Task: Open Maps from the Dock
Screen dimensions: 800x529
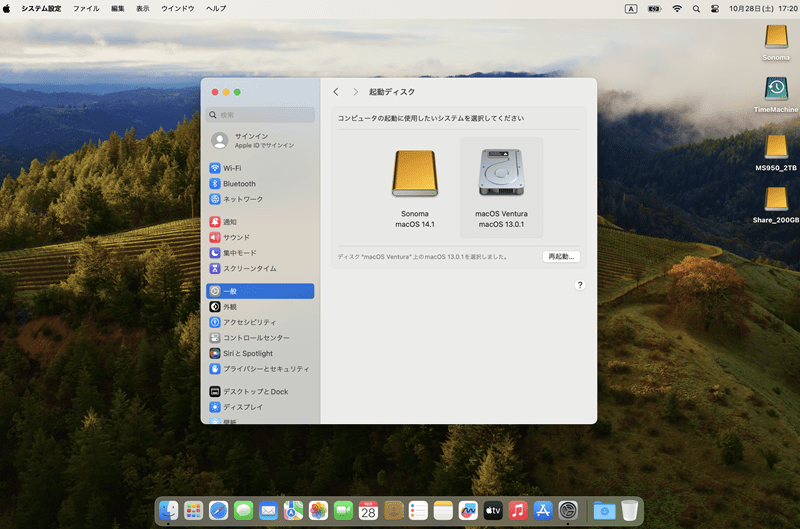Action: coord(293,510)
